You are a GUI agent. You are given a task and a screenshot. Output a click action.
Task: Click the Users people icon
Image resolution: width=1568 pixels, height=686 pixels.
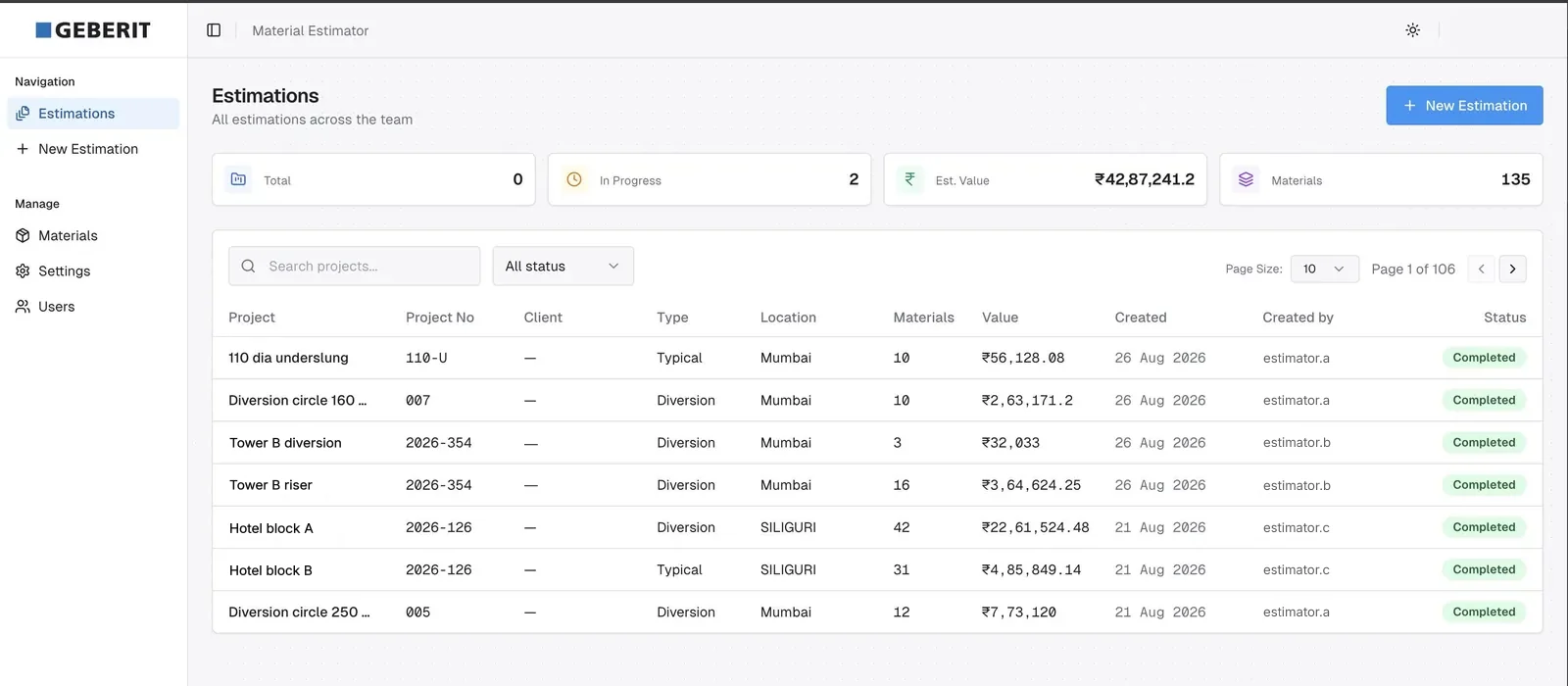(23, 306)
